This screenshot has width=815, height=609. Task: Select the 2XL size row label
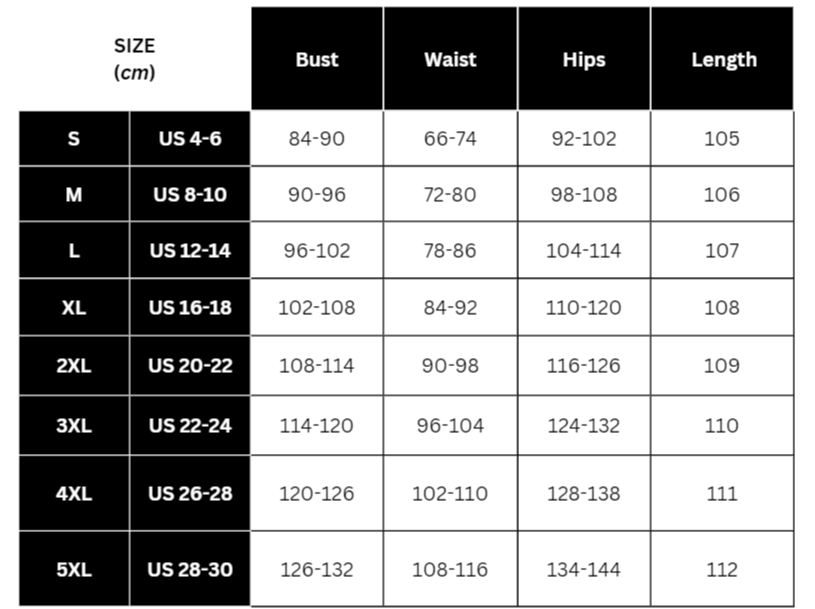coord(74,366)
